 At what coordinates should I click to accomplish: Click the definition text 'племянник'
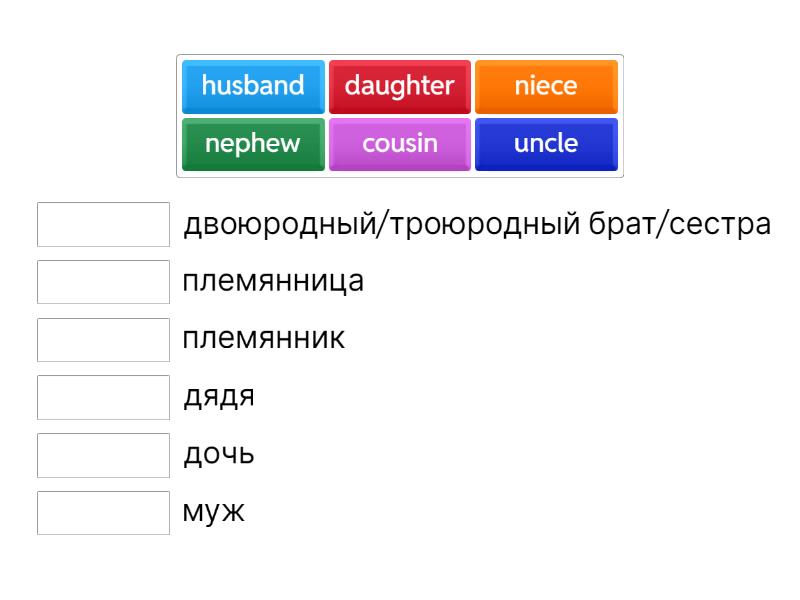tap(264, 339)
